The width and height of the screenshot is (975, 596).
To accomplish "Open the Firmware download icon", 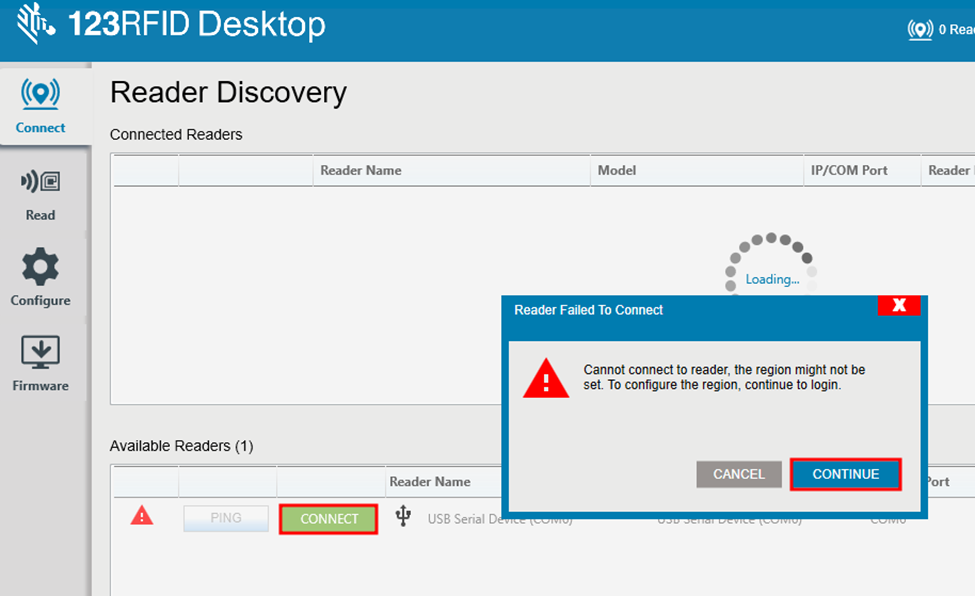I will click(x=40, y=352).
